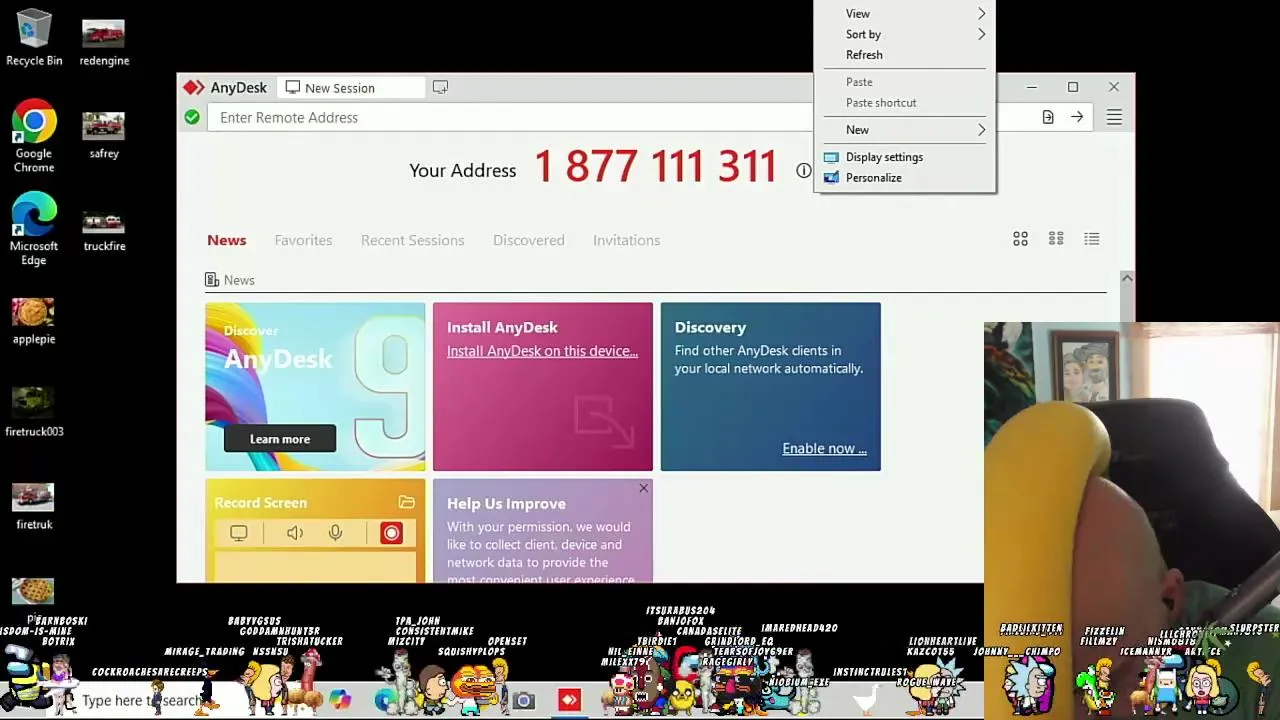This screenshot has width=1280, height=720.
Task: Click the Discover AnyDesk 9 news card
Action: [x=315, y=387]
